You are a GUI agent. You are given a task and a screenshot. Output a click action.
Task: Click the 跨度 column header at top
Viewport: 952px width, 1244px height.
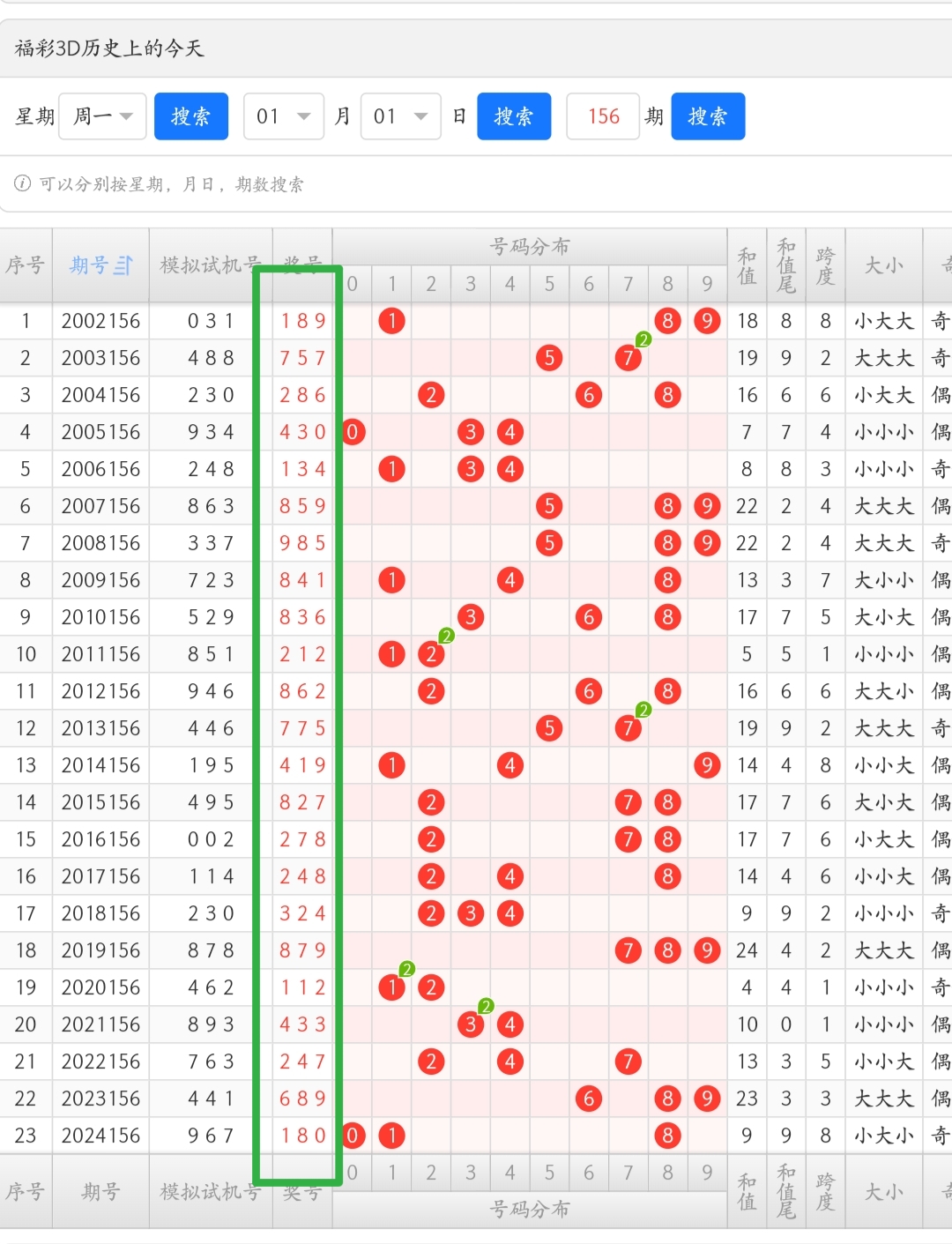[x=825, y=265]
